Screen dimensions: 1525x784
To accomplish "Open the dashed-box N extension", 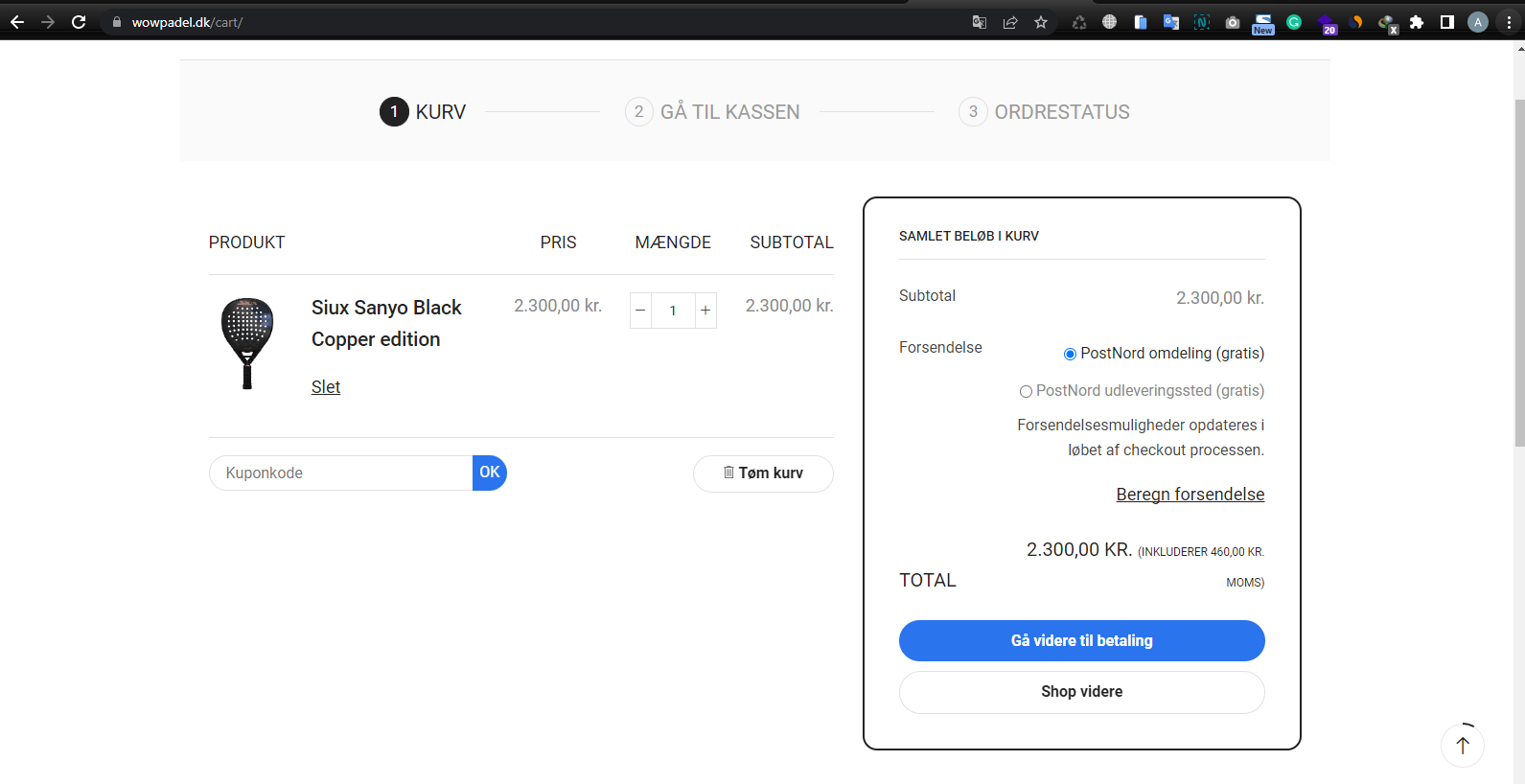I will pos(1202,22).
